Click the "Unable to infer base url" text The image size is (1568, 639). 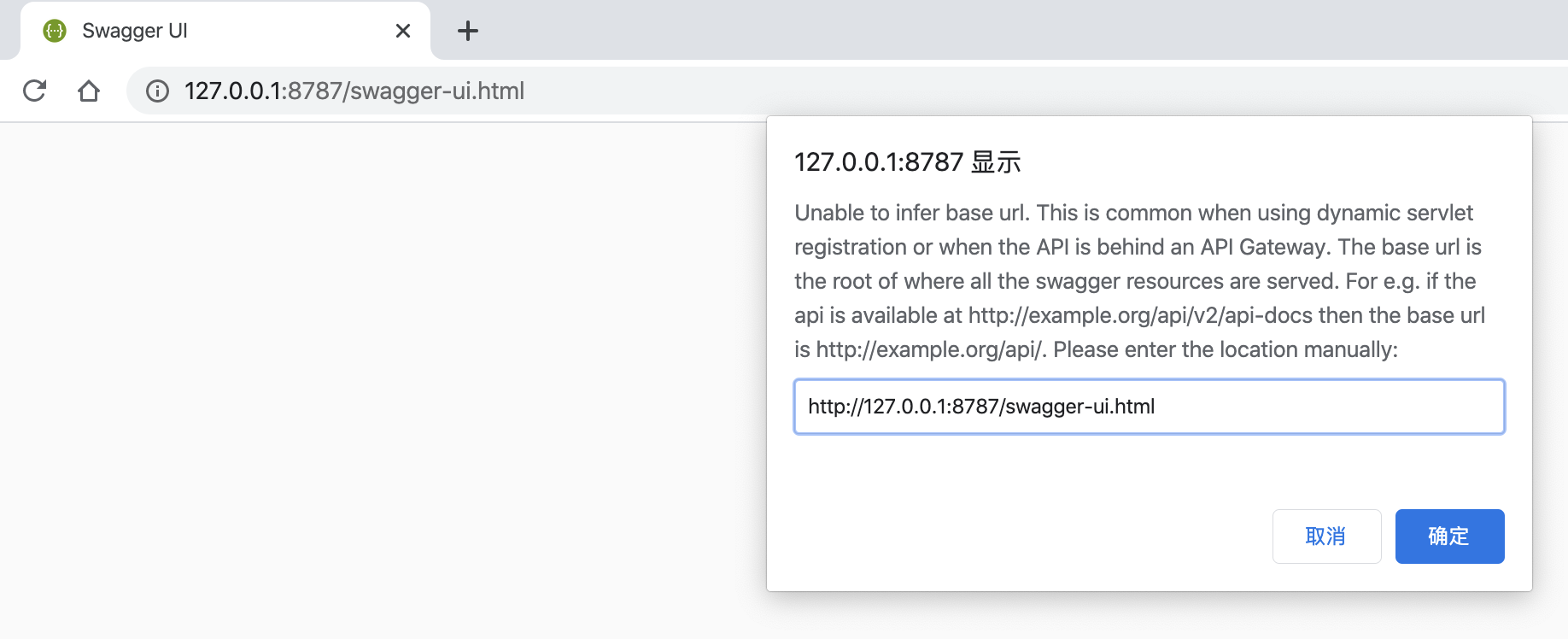[910, 213]
